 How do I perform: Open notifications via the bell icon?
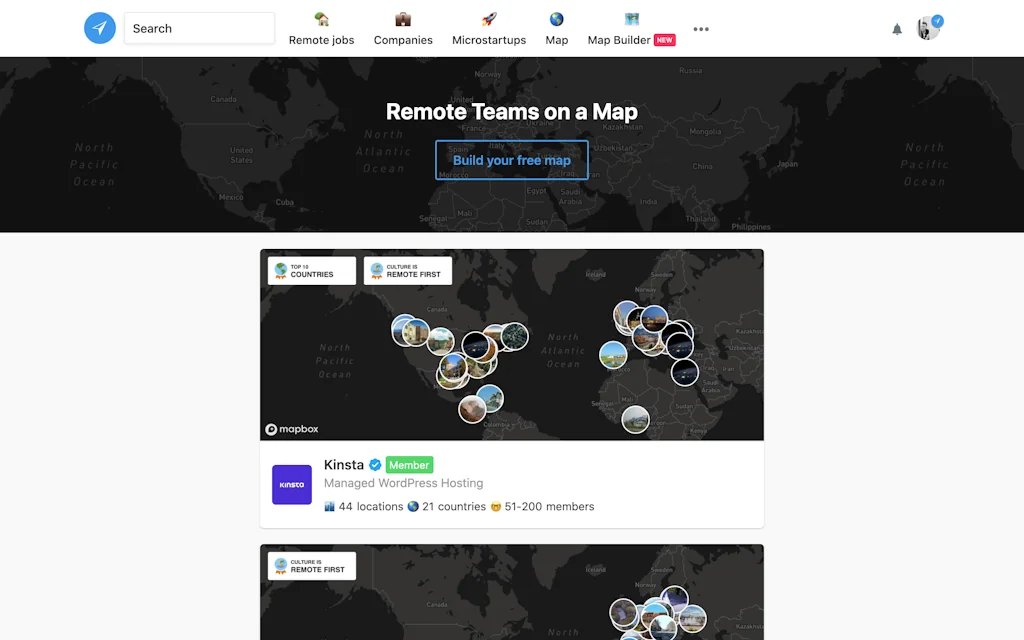click(x=897, y=29)
